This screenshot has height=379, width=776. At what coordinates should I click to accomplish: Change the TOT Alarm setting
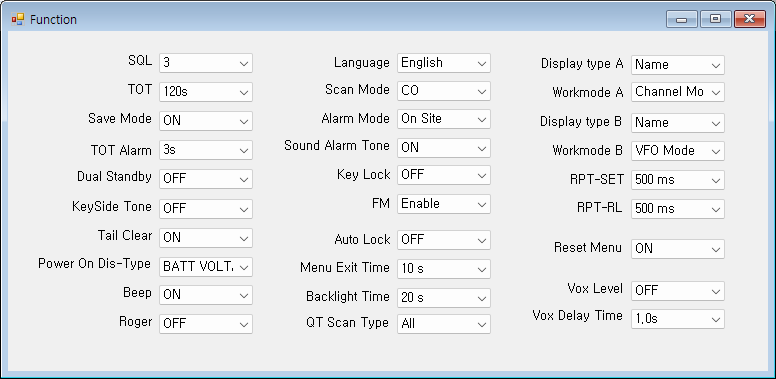click(206, 150)
